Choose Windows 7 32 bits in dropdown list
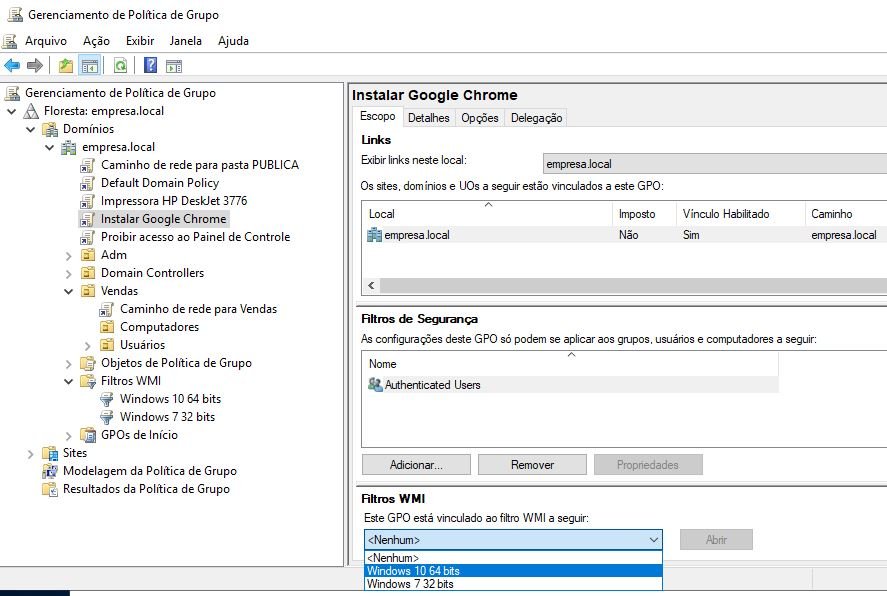 [513, 584]
